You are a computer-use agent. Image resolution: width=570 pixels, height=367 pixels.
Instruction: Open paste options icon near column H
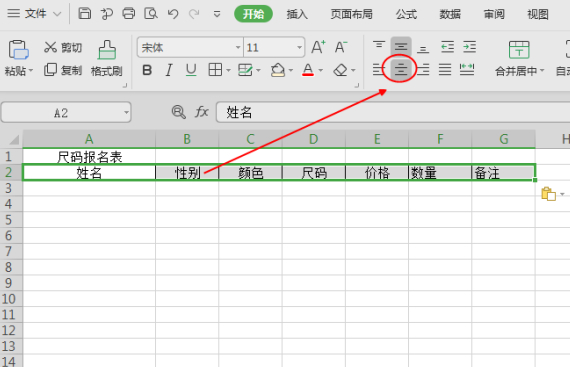click(549, 194)
